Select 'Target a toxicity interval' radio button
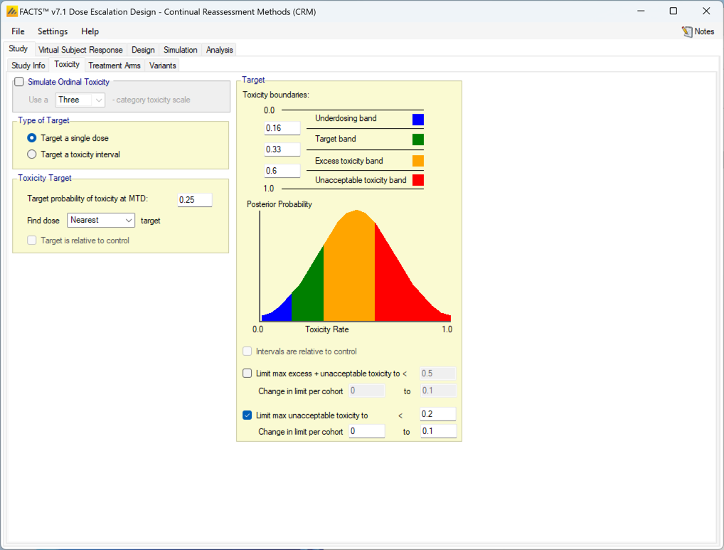The height and width of the screenshot is (550, 724). click(x=32, y=154)
